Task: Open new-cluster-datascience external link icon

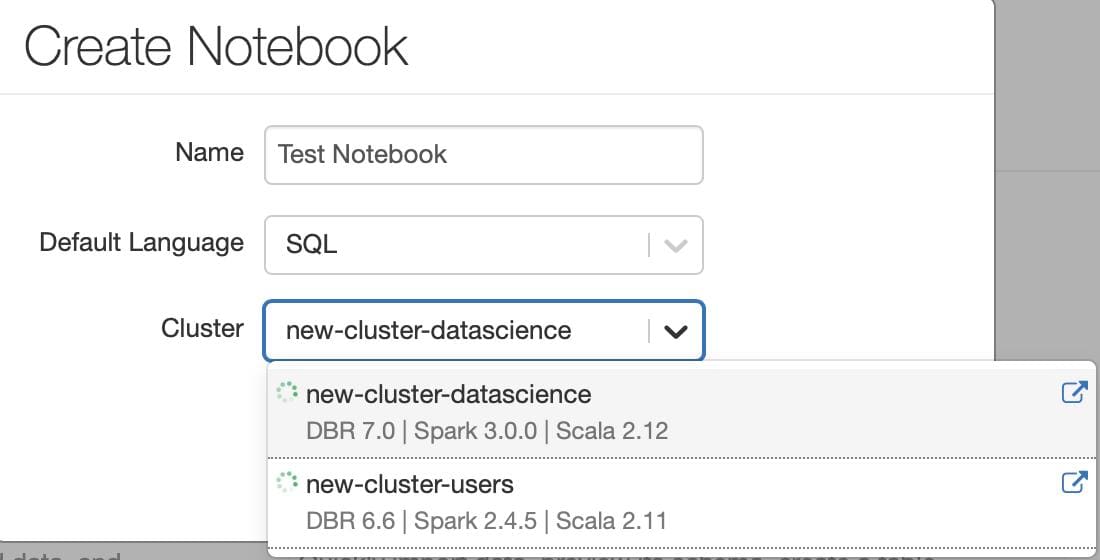Action: [x=1074, y=392]
